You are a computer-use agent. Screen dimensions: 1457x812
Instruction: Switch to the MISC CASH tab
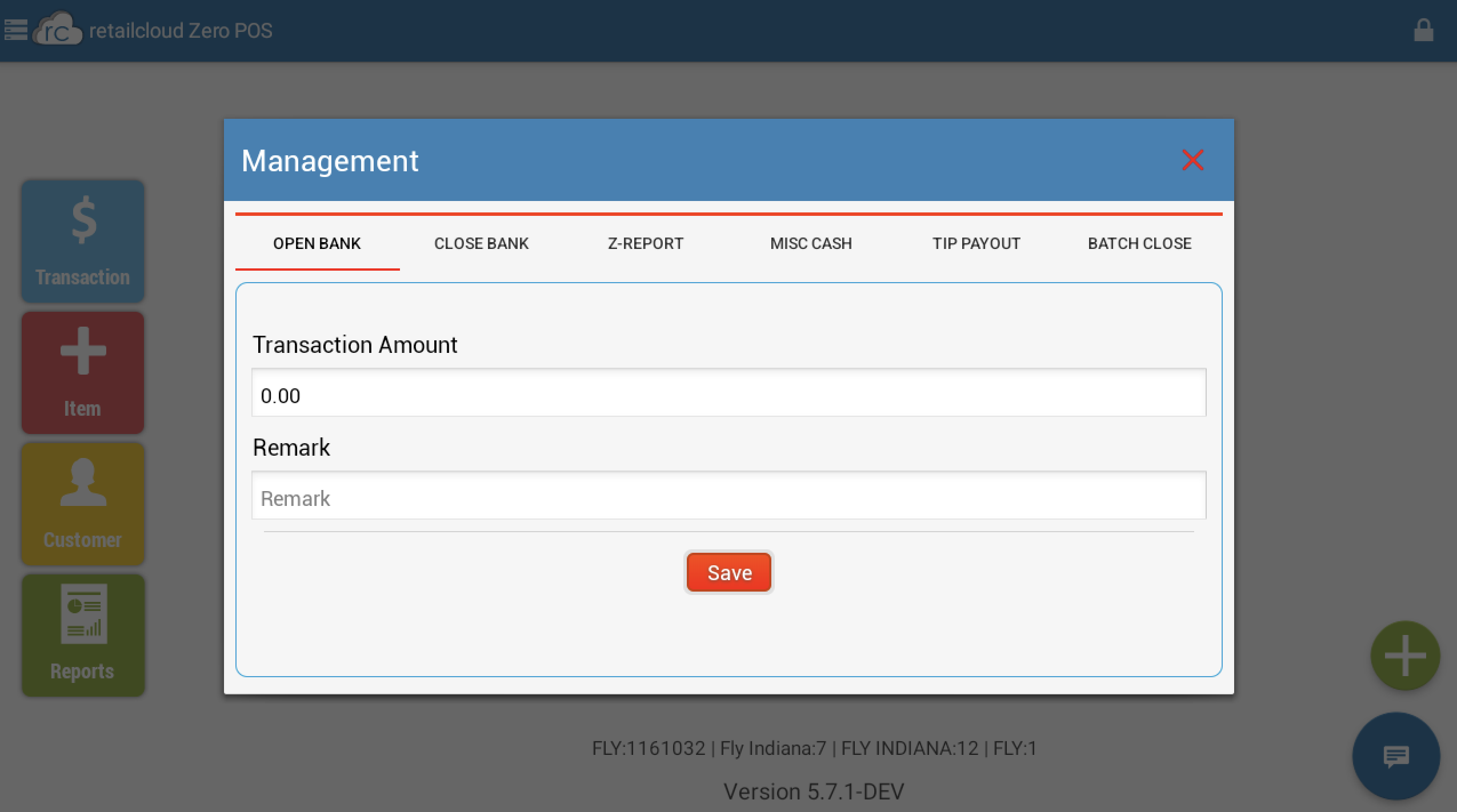coord(811,243)
